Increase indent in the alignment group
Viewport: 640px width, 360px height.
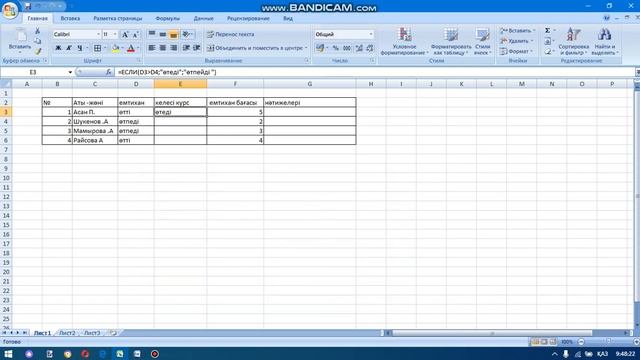(197, 48)
